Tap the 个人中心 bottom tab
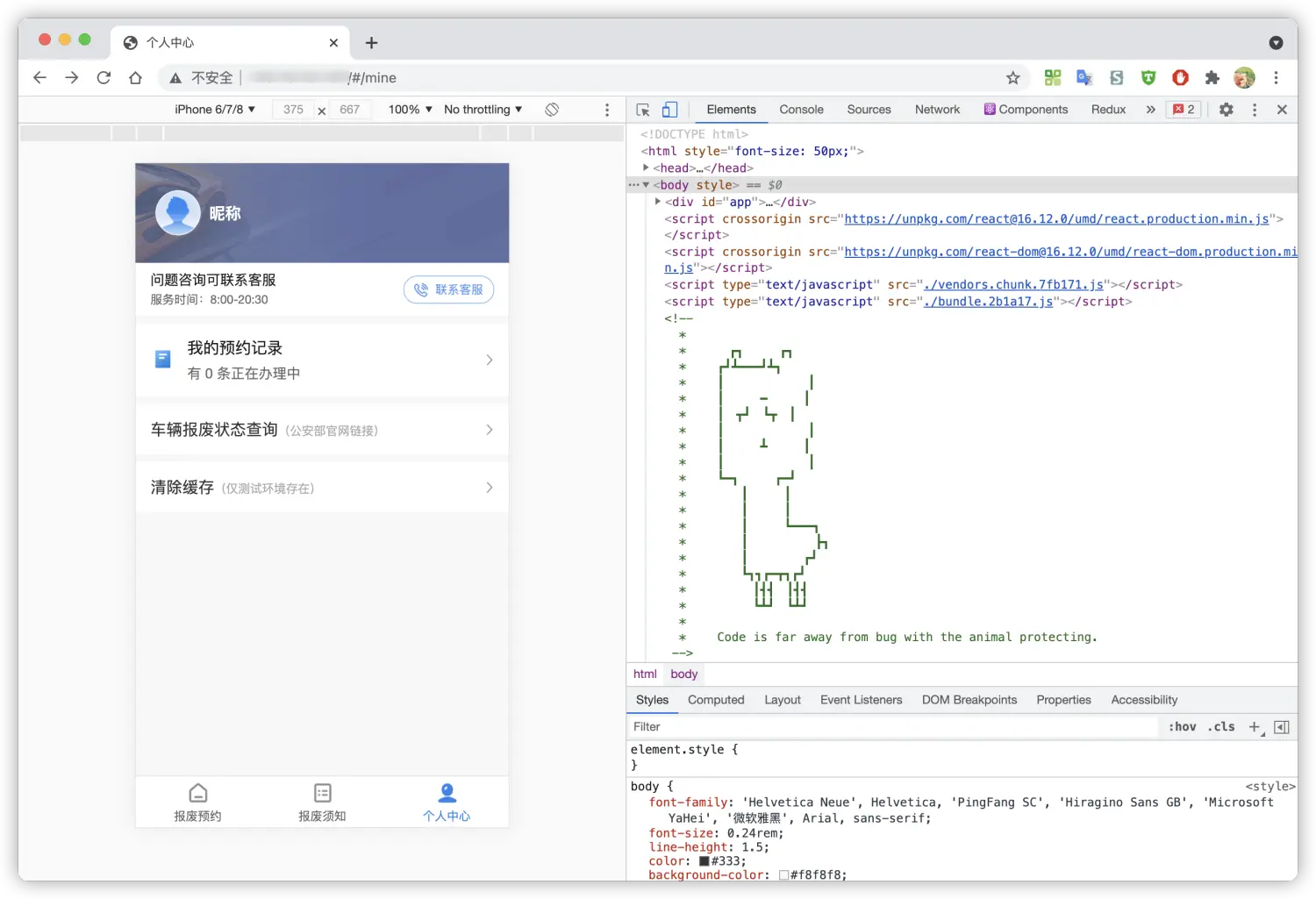Screen dimensions: 1316x899 coord(447,803)
